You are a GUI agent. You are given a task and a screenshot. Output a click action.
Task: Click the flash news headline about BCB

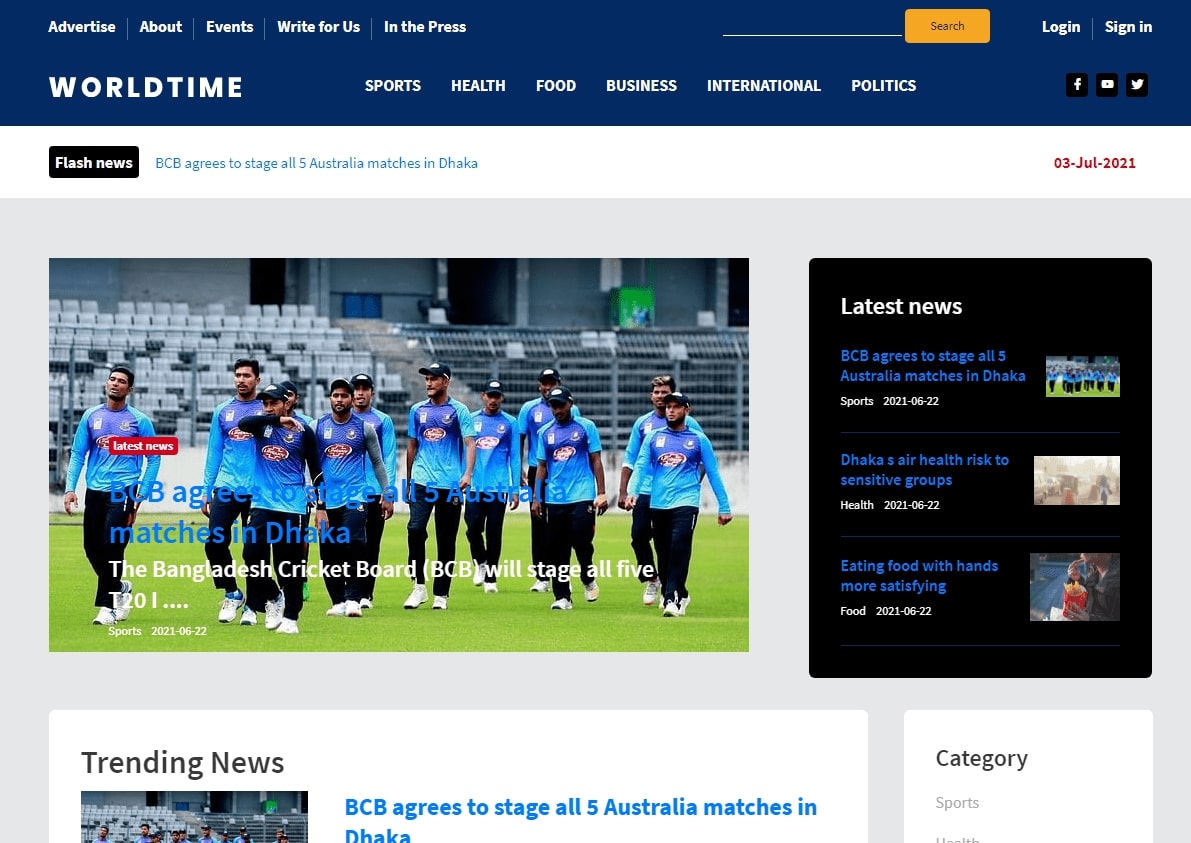coord(316,162)
